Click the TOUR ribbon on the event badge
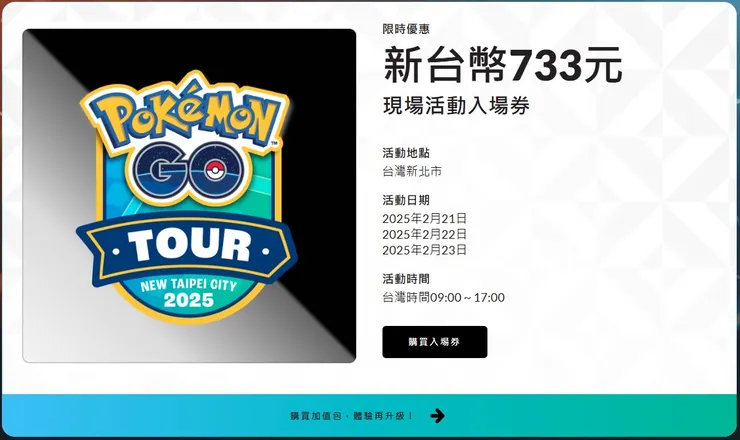The height and width of the screenshot is (440, 740). pos(187,246)
